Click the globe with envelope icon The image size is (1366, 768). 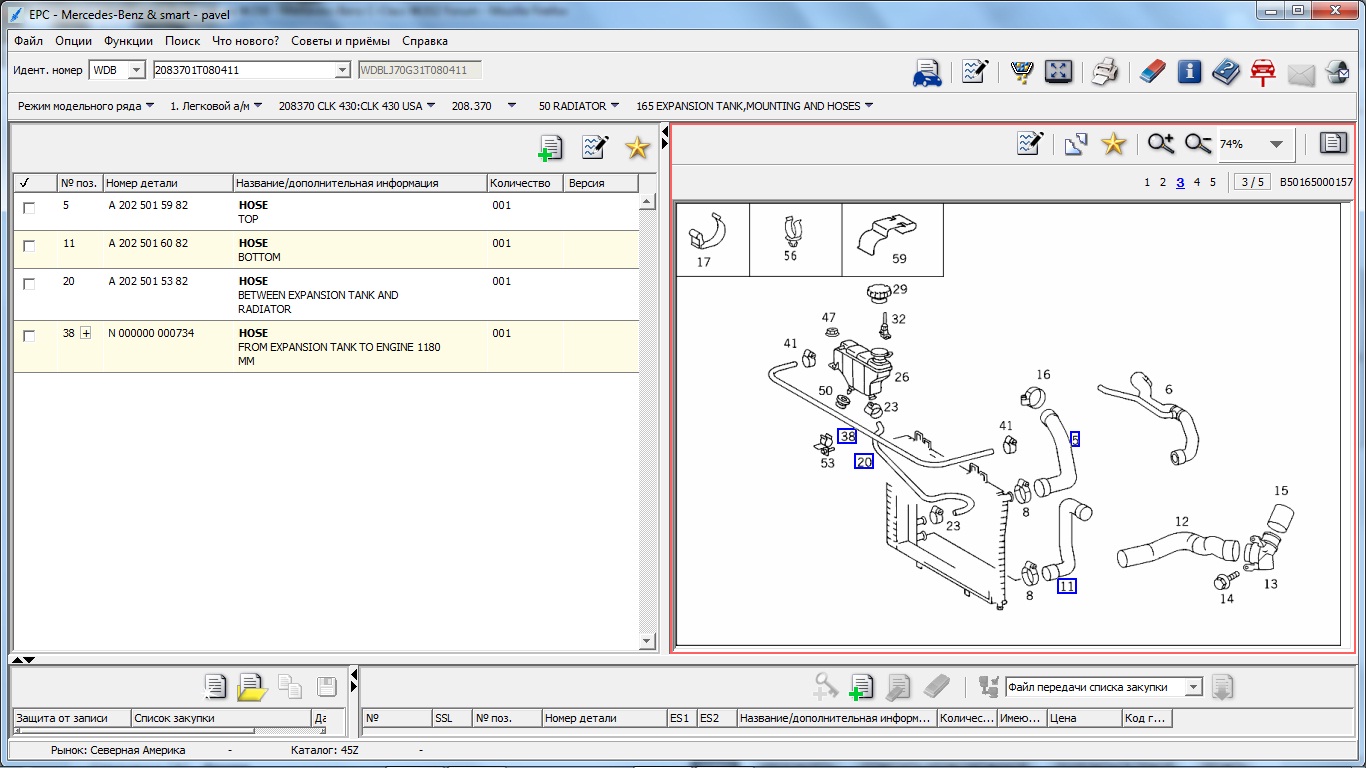click(x=1337, y=72)
